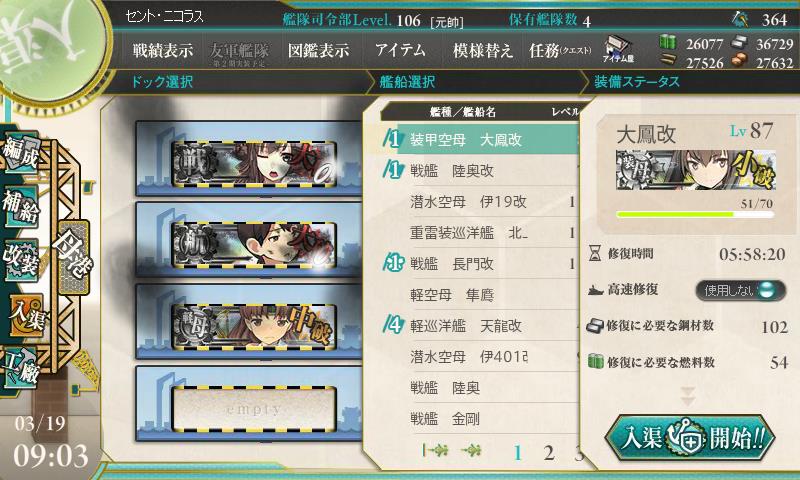Go to page 2 of ship list
800x480 pixels.
coord(549,452)
